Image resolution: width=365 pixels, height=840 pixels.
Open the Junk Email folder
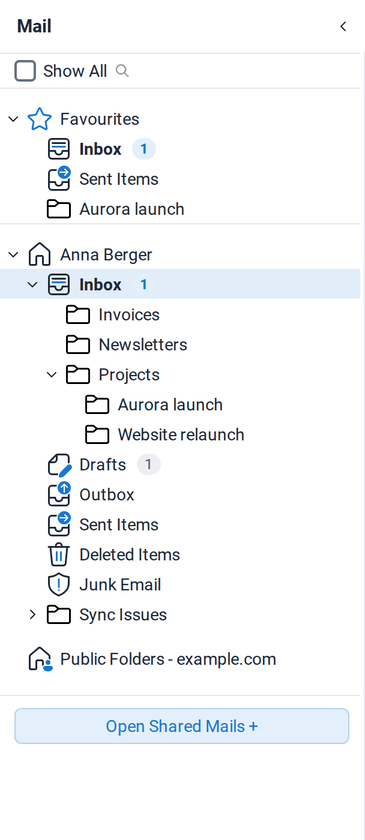[120, 584]
